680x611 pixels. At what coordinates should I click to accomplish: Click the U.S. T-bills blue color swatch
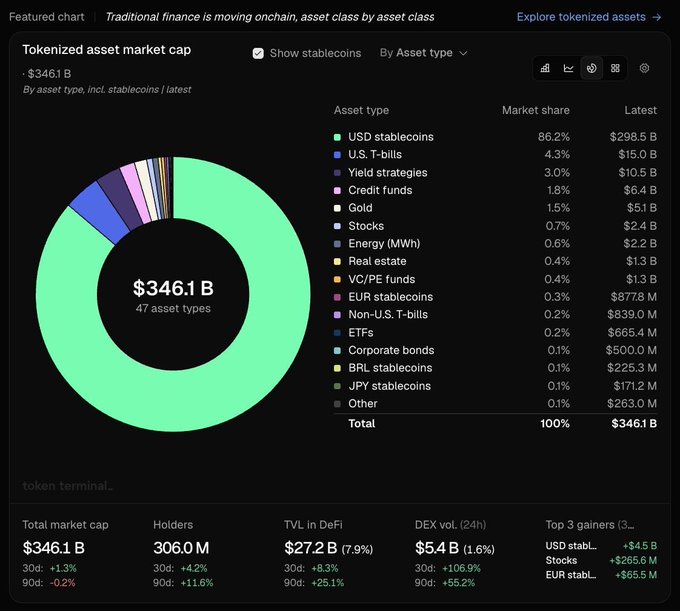click(x=337, y=155)
